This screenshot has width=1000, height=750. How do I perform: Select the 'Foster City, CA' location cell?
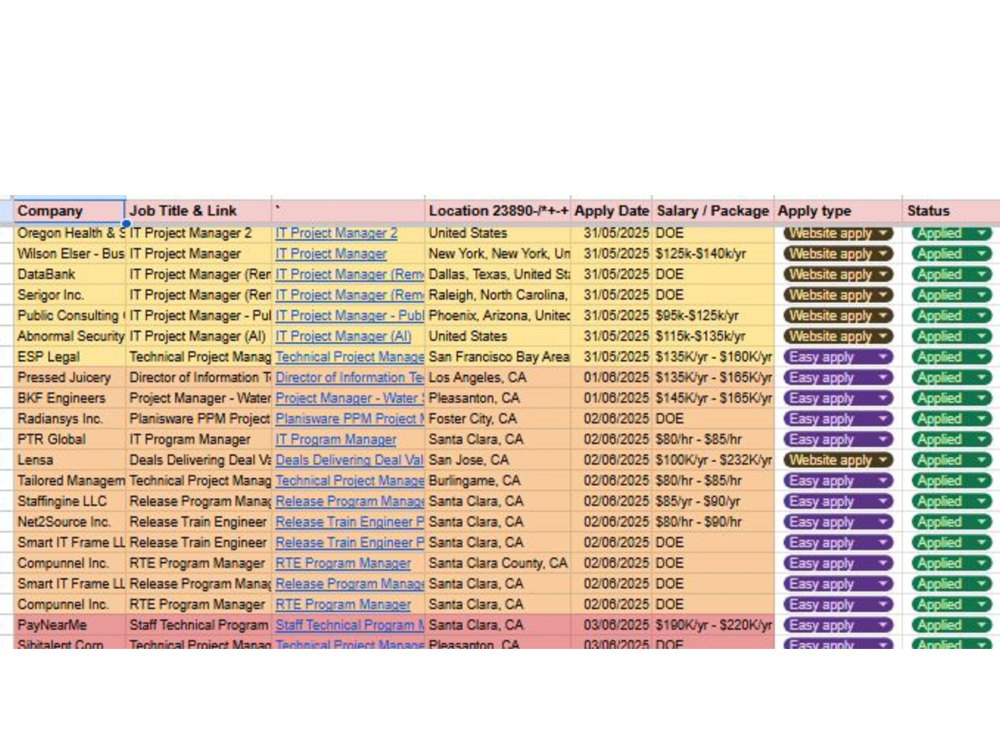point(497,419)
